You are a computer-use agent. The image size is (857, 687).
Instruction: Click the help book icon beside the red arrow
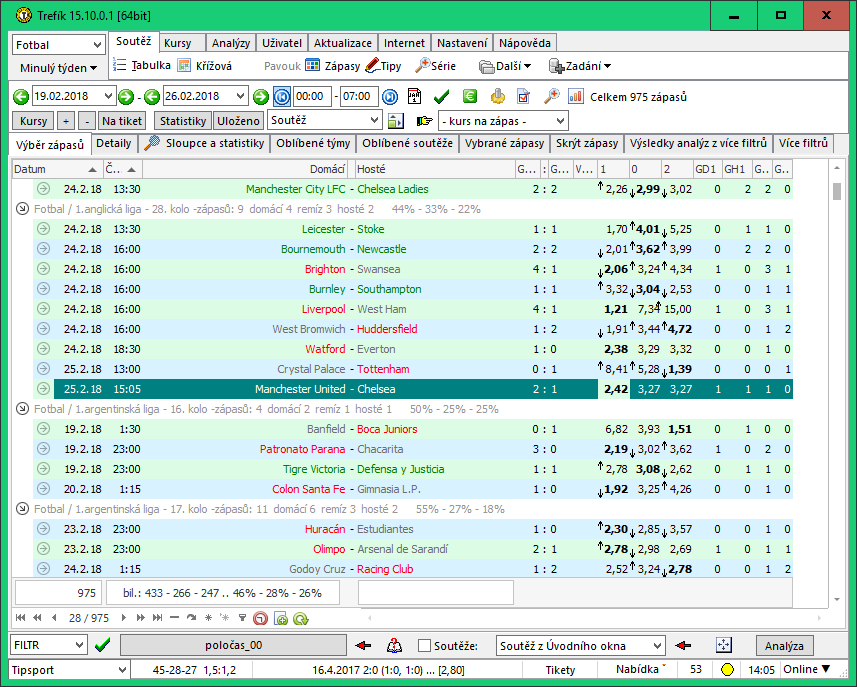[394, 645]
